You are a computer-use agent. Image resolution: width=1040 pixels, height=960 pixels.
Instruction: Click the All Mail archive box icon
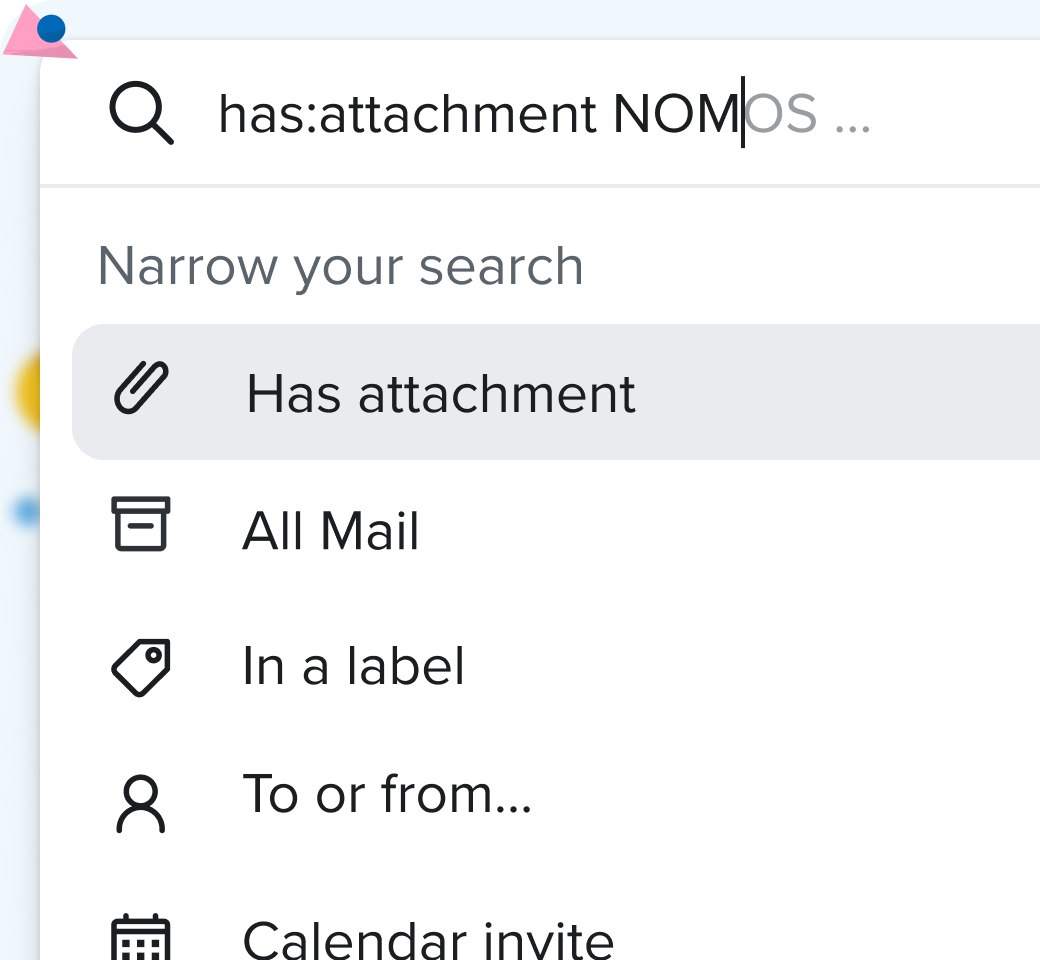(x=141, y=524)
